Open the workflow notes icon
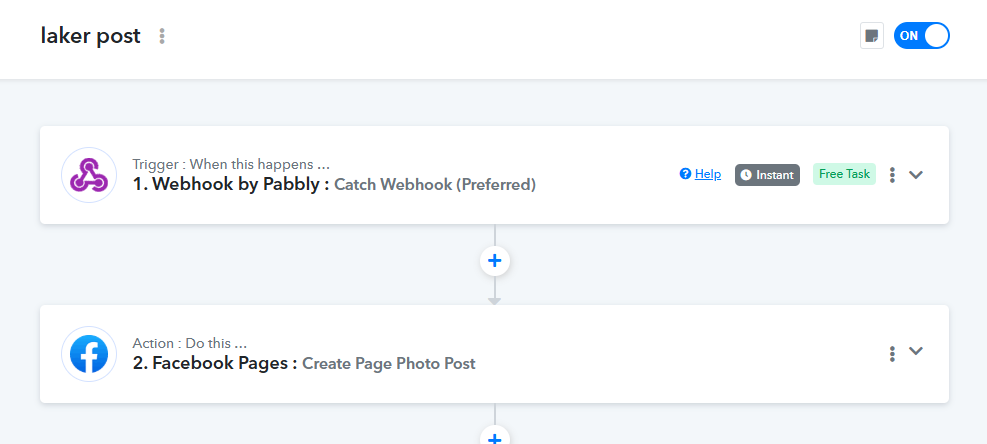 [872, 36]
